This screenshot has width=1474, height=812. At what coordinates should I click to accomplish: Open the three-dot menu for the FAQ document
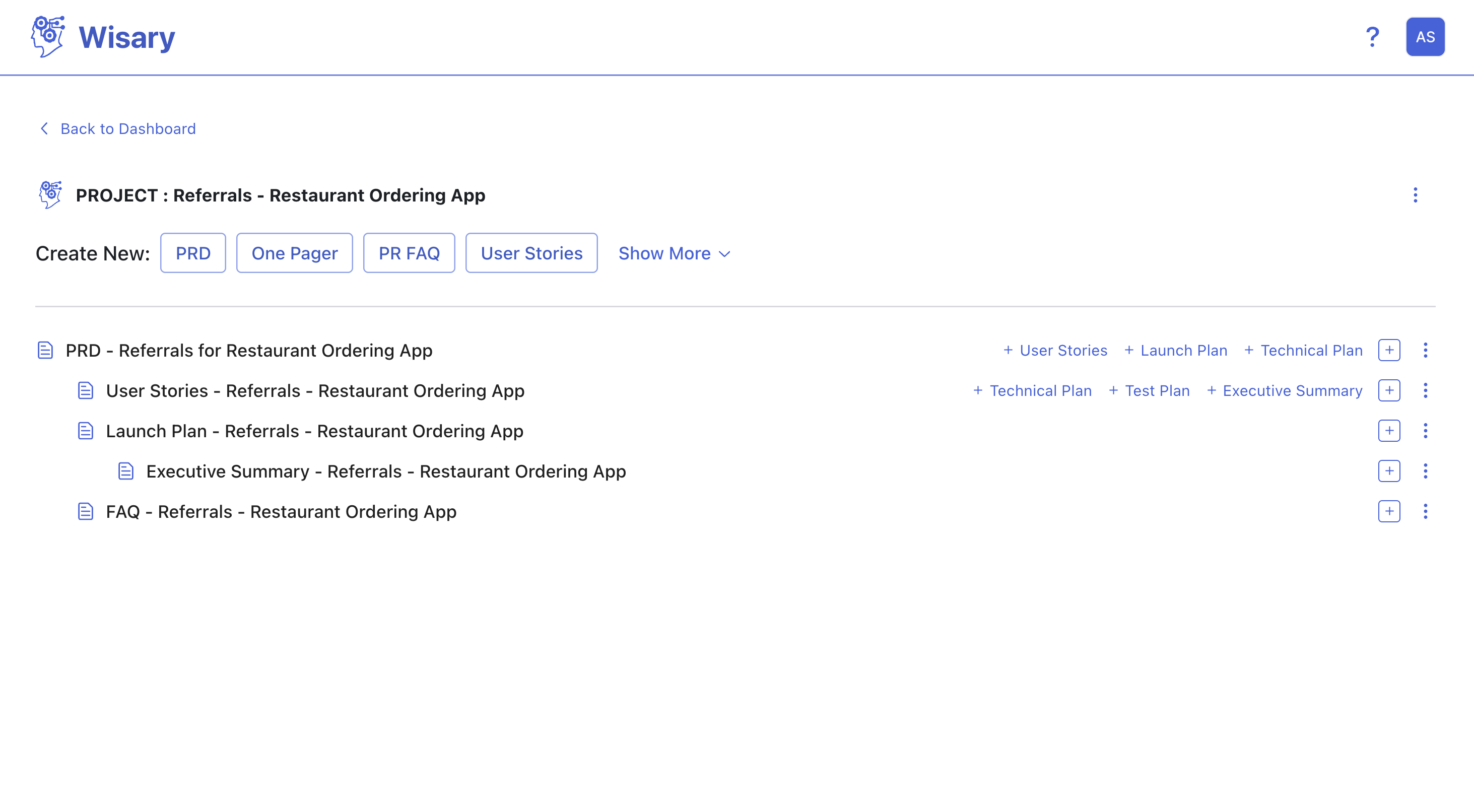point(1425,512)
